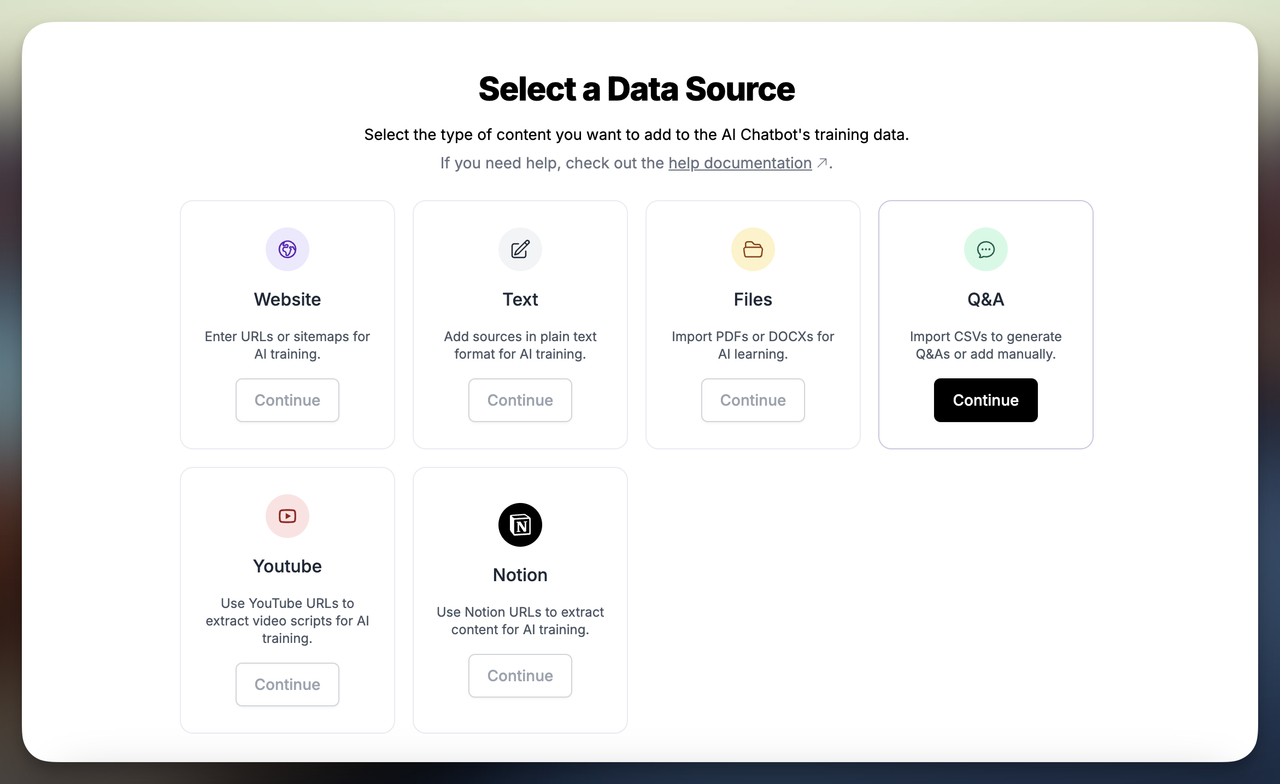
Task: Select the Youtube data source card
Action: coord(287,600)
